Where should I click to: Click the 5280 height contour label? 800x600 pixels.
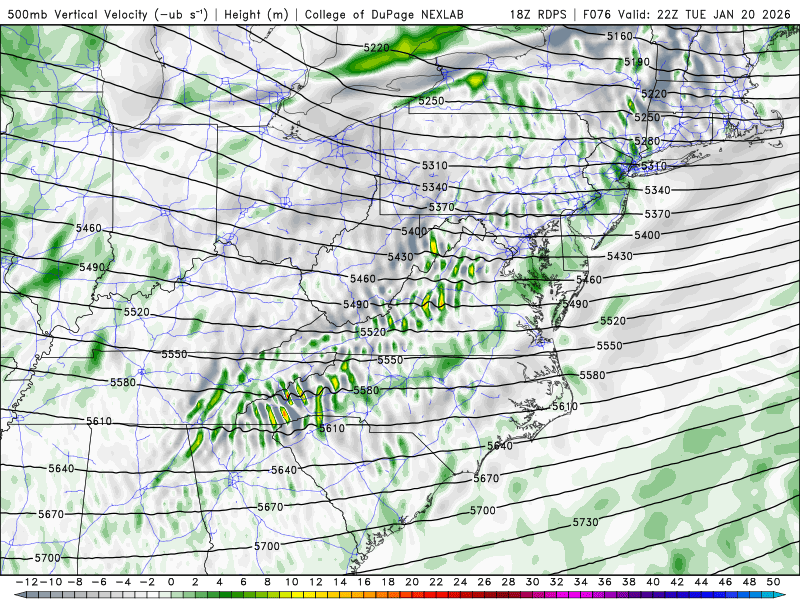[x=647, y=140]
